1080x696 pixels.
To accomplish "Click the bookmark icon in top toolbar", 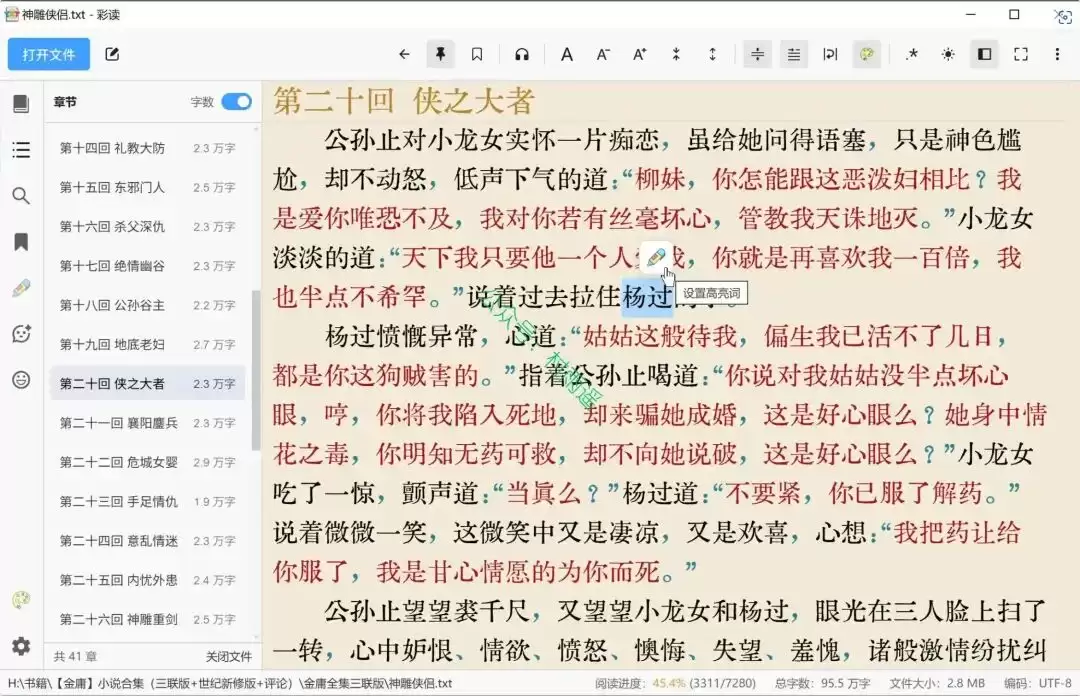I will pyautogui.click(x=477, y=54).
